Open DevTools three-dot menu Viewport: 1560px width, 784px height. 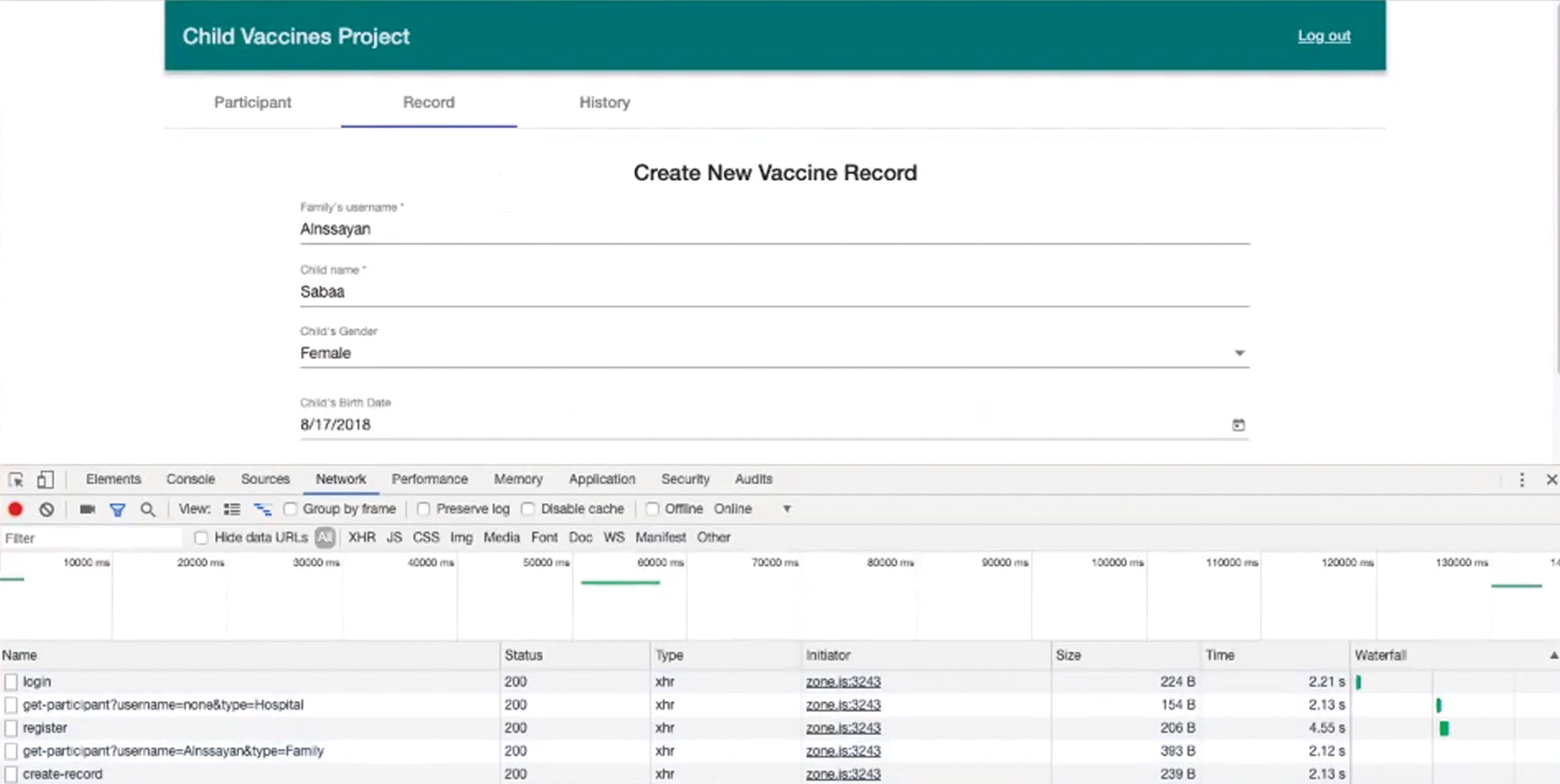(1521, 479)
